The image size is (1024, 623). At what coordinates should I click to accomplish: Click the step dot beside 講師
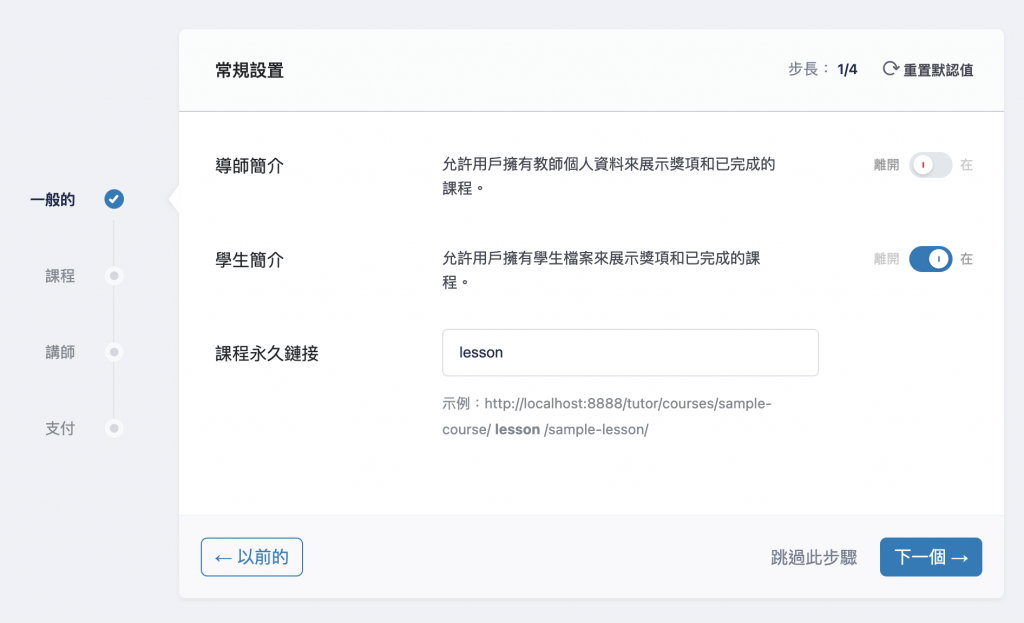tap(114, 352)
